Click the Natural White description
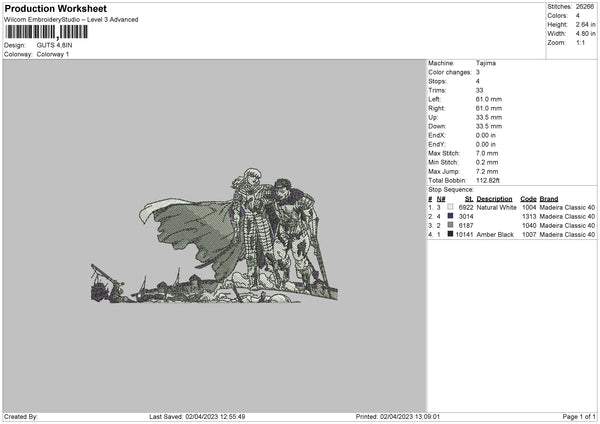The height and width of the screenshot is (424, 600). [497, 207]
